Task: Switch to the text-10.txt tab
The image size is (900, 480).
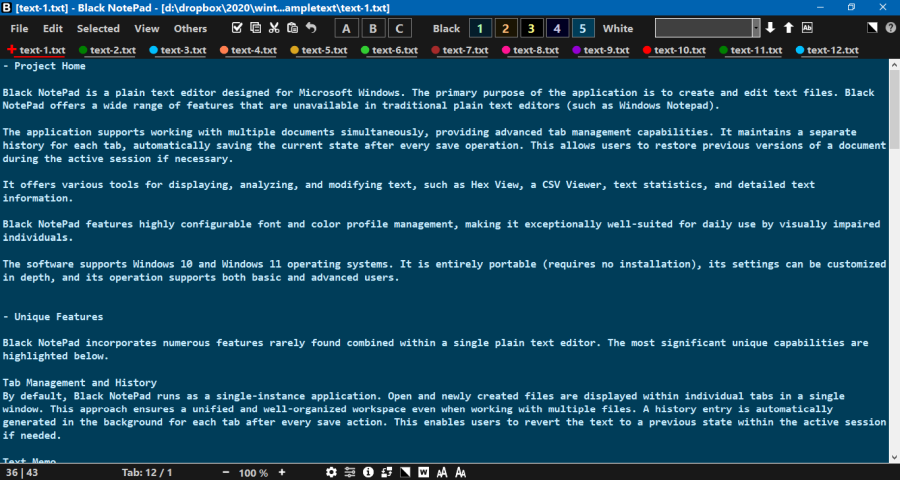Action: click(674, 50)
